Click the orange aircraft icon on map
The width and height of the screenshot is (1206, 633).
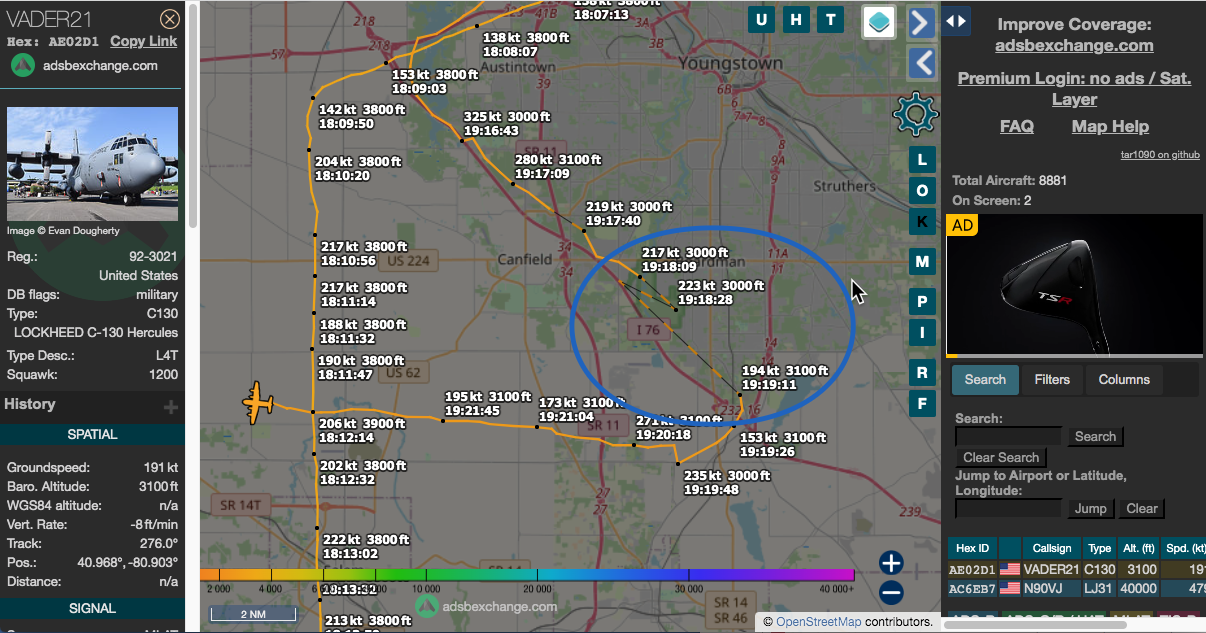[258, 402]
